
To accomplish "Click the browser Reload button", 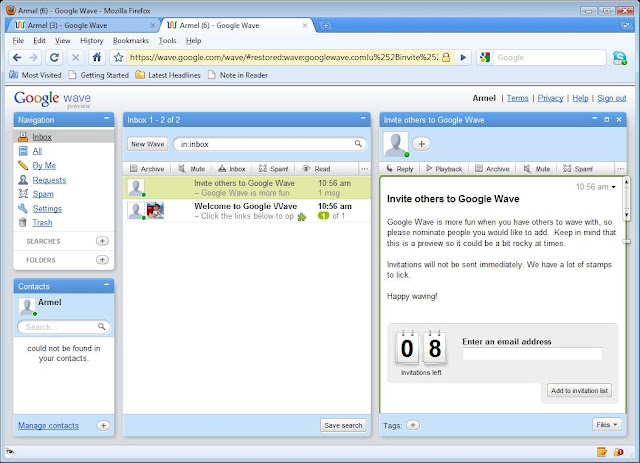I will tap(54, 58).
